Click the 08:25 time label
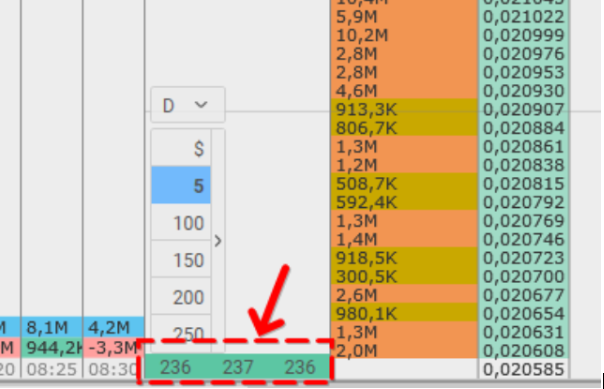Viewport: 604px width, 389px height. click(x=52, y=369)
